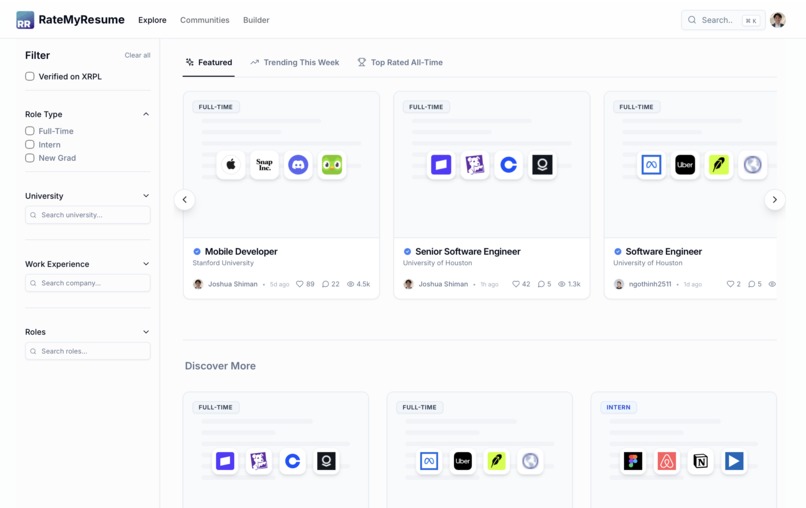Open the Software Engineer resume title
Viewport: 806px width, 508px height.
[664, 251]
